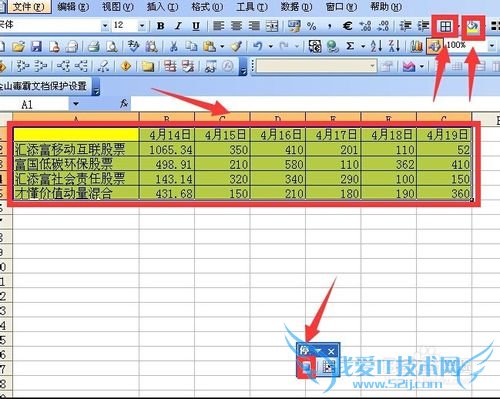Paste using the clipboard icon

(x=209, y=46)
